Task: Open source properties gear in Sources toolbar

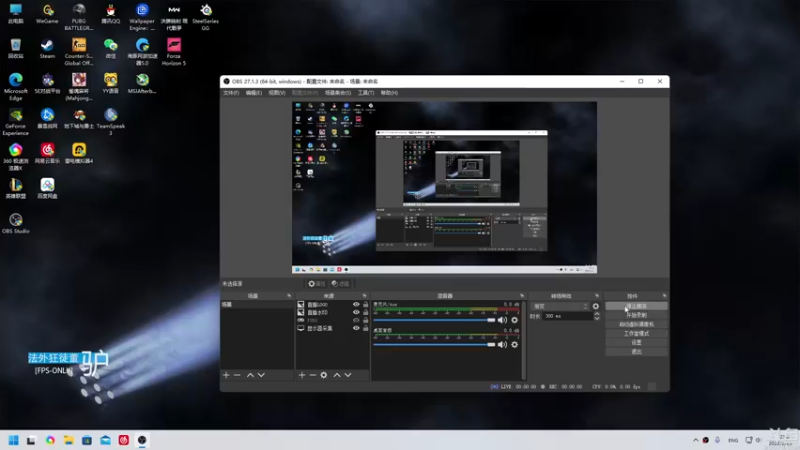Action: pos(324,375)
